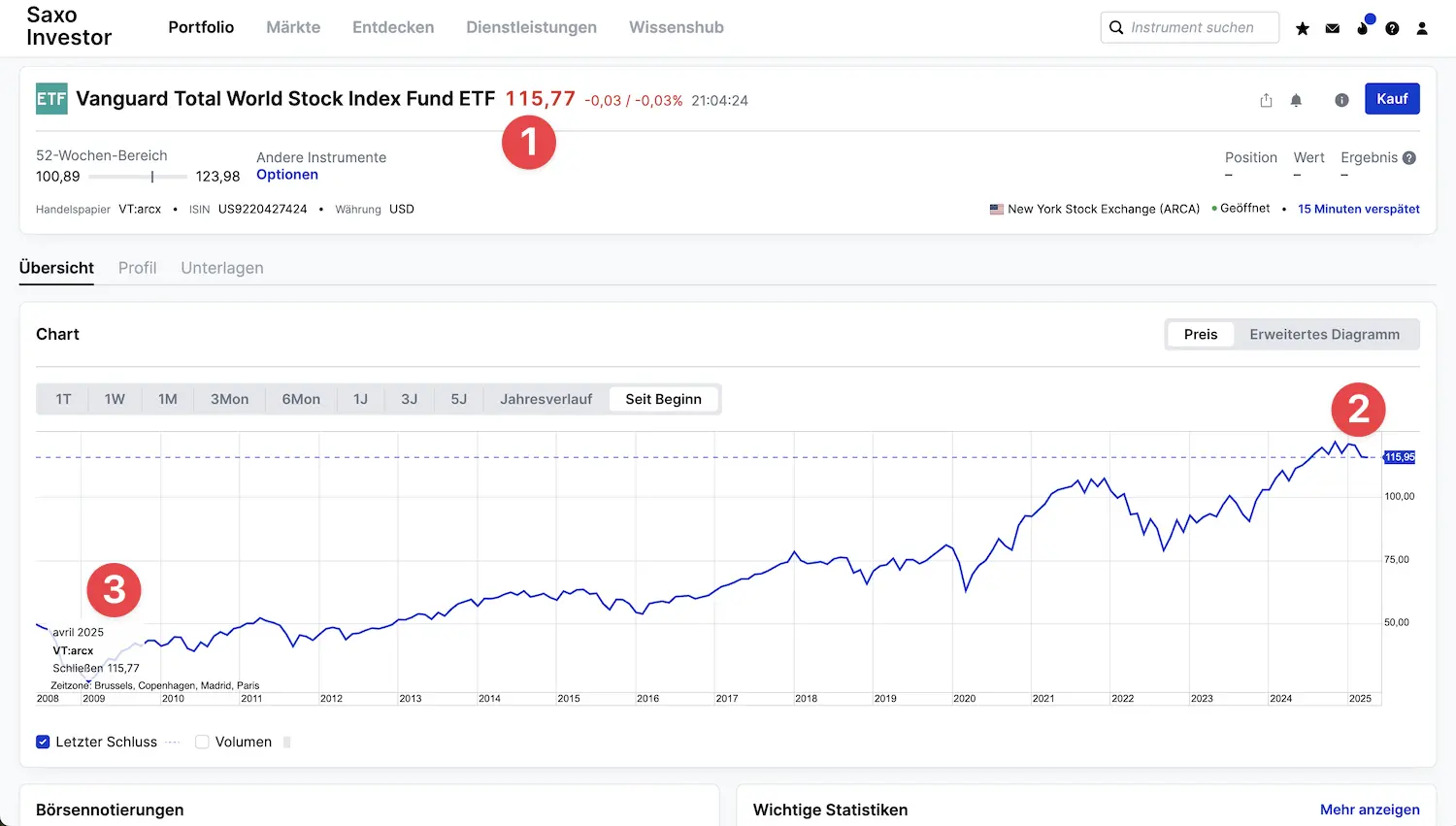The image size is (1456, 826).
Task: Select the 3J chart range
Action: 410,399
